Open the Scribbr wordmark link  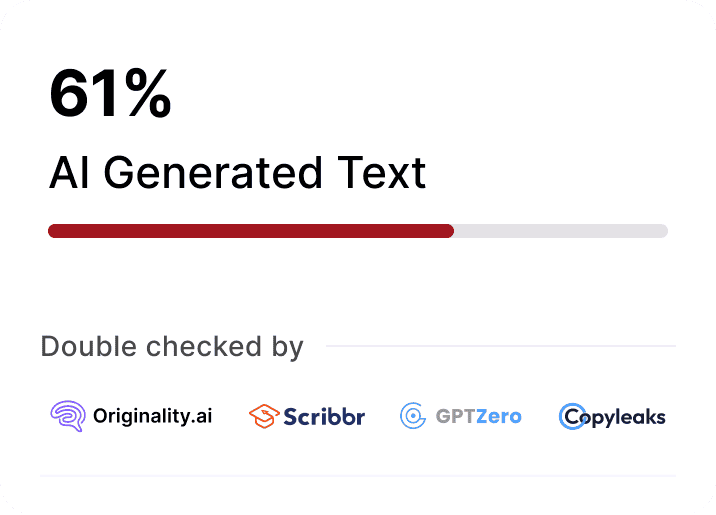(x=323, y=416)
